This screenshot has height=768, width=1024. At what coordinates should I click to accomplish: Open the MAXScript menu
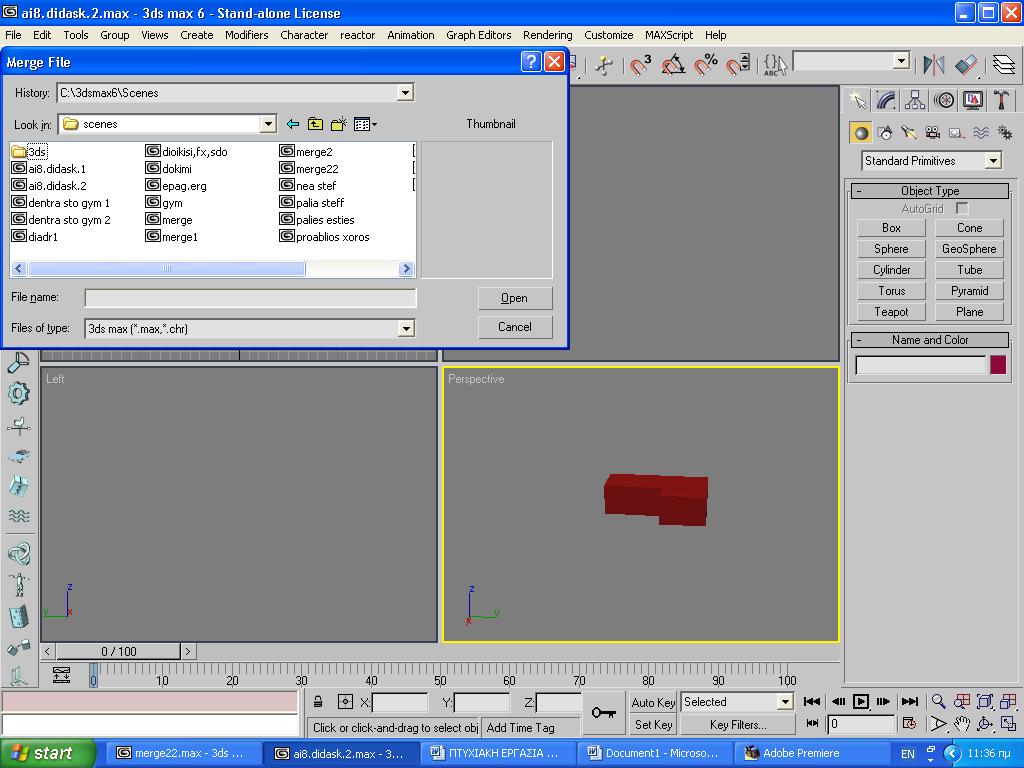pos(669,35)
